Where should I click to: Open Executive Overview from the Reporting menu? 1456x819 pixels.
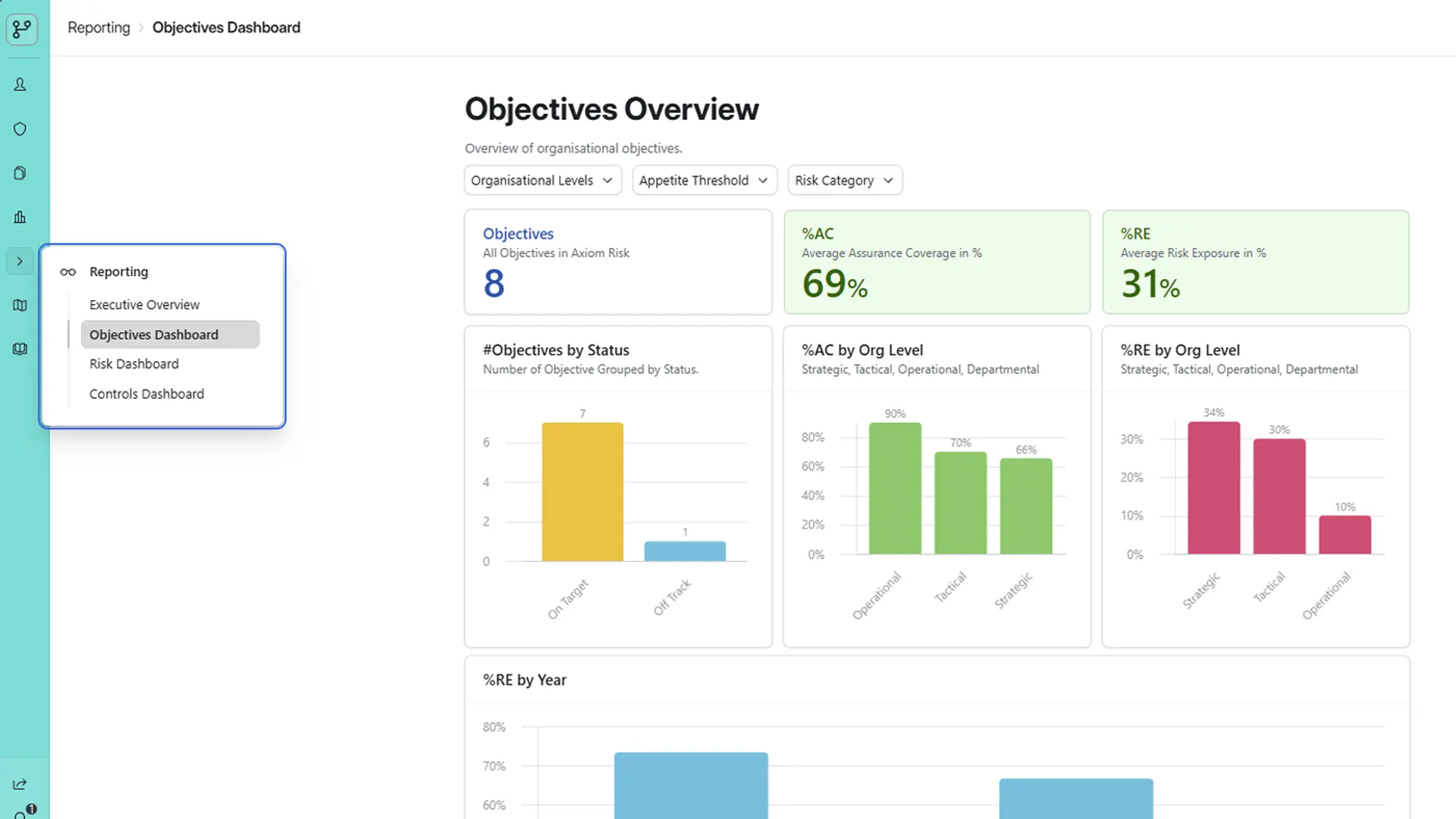tap(144, 305)
